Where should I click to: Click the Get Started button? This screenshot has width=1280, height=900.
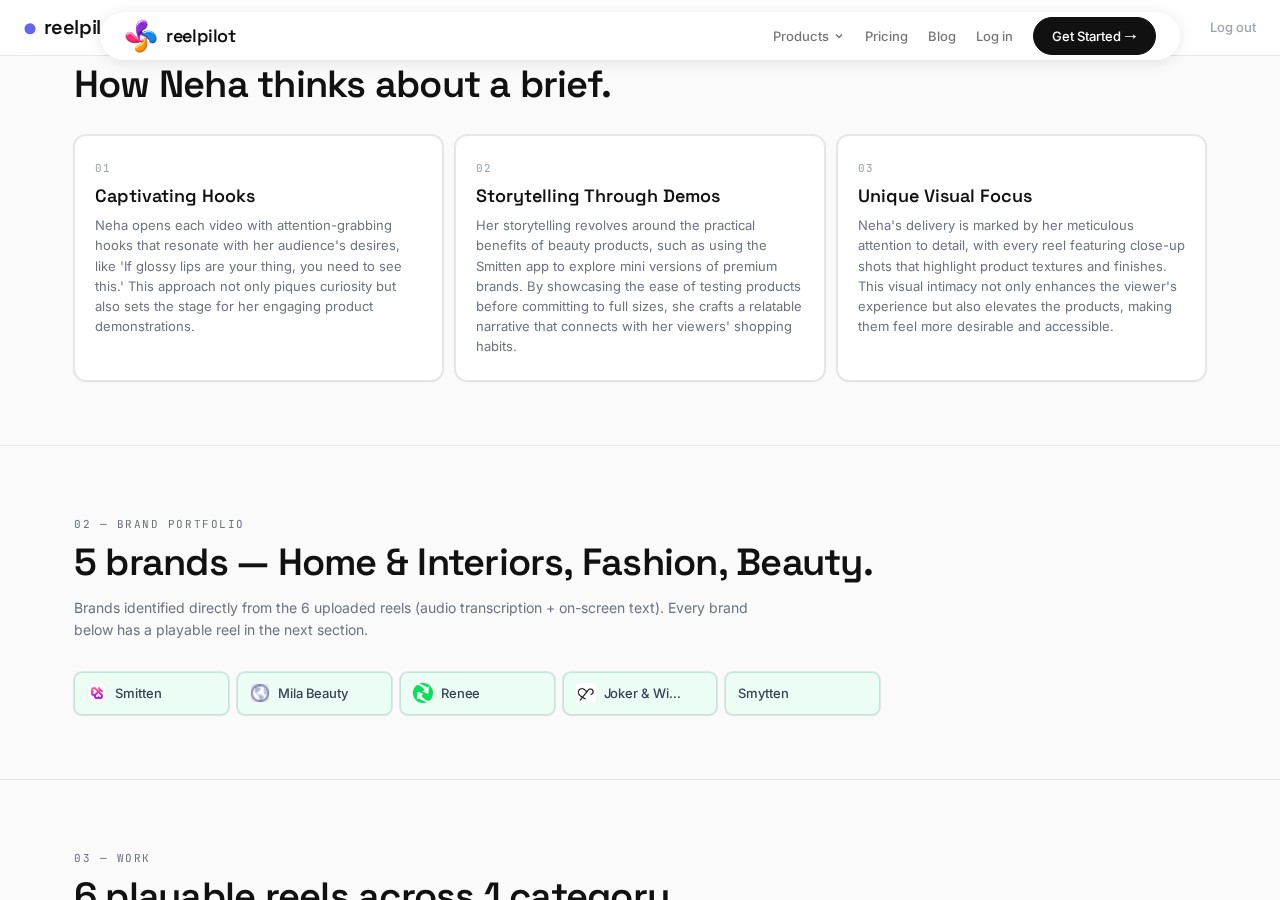coord(1094,36)
